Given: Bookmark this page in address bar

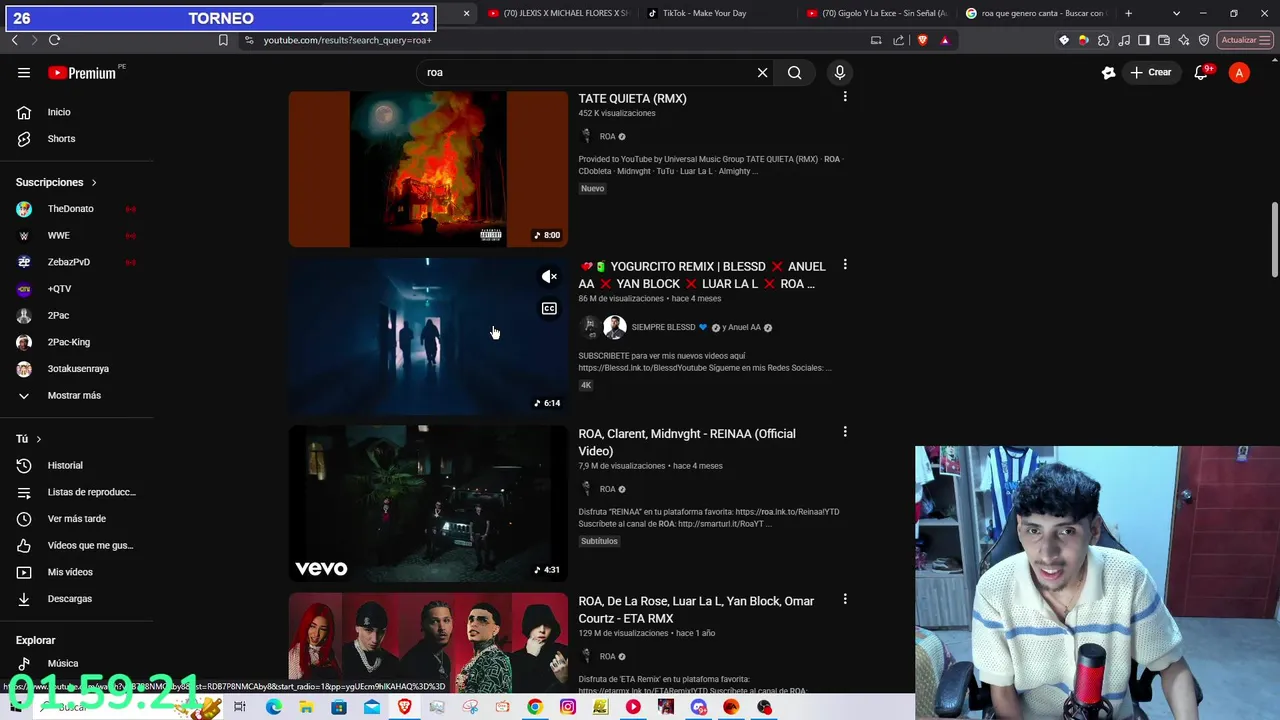Looking at the screenshot, I should coord(223,40).
